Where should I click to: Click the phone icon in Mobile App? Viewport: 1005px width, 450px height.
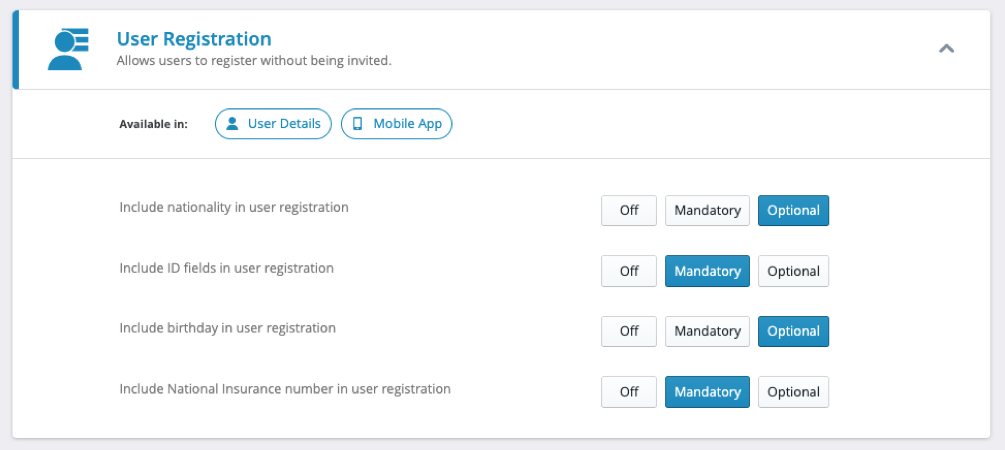(357, 124)
